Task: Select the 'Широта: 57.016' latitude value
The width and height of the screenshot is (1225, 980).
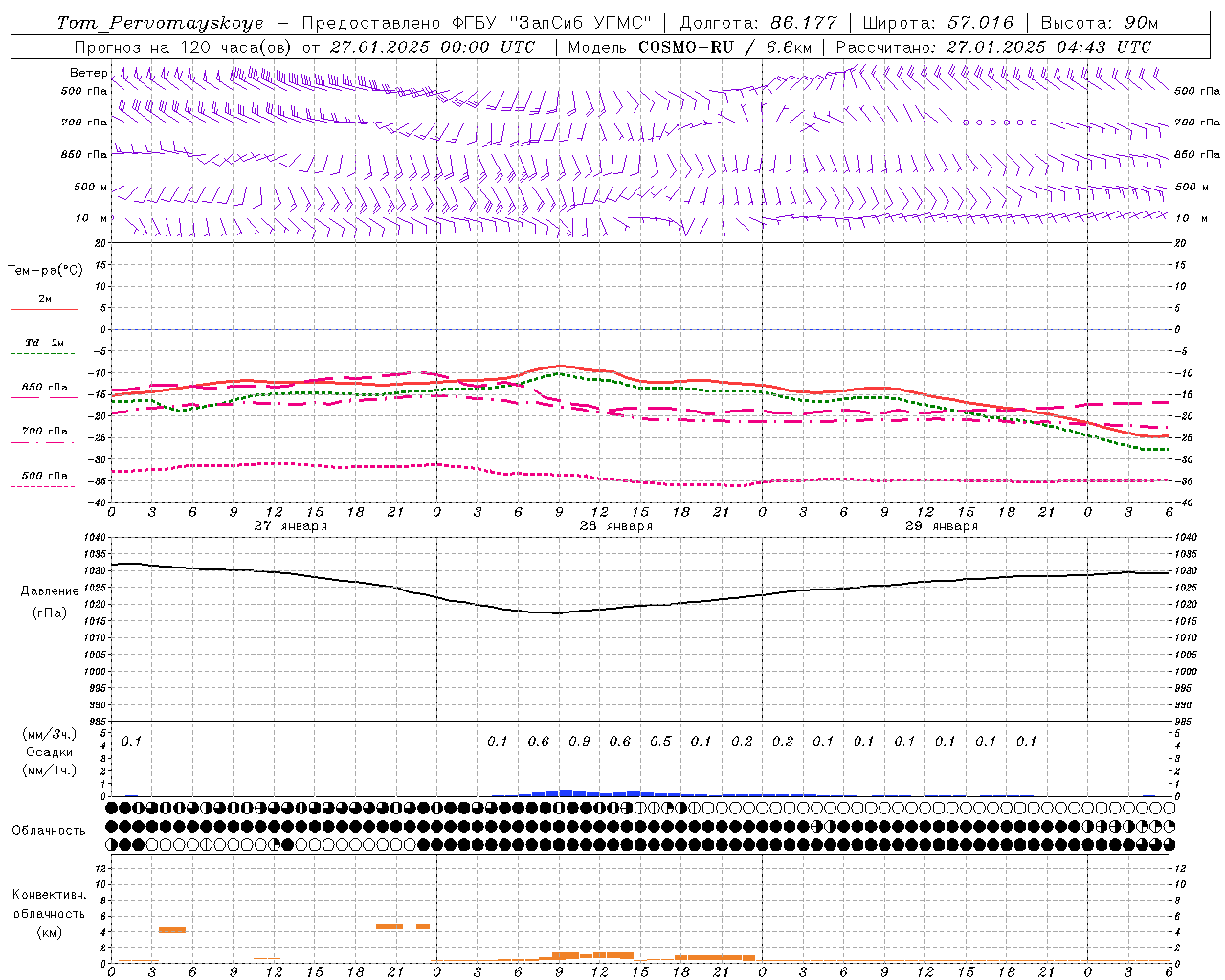Action: pos(938,23)
